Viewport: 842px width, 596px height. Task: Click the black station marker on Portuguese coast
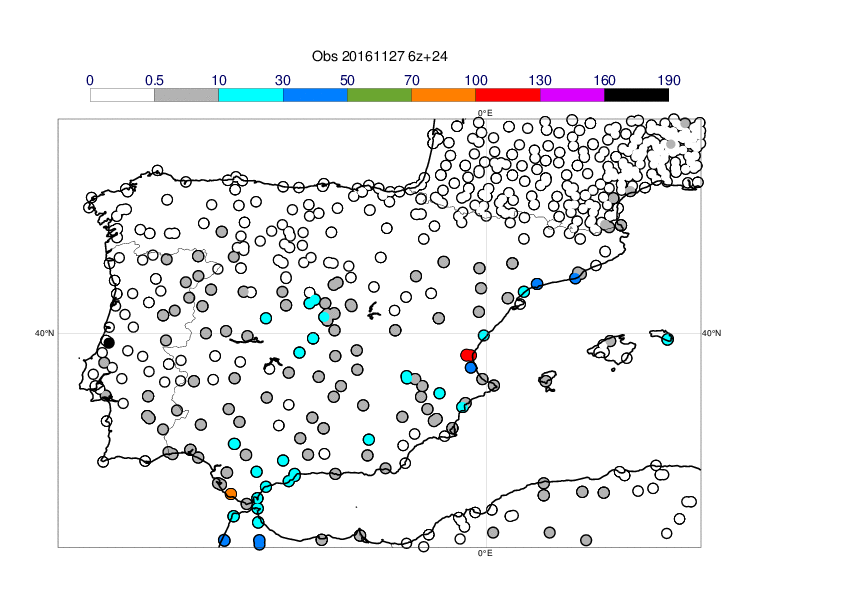tap(109, 343)
